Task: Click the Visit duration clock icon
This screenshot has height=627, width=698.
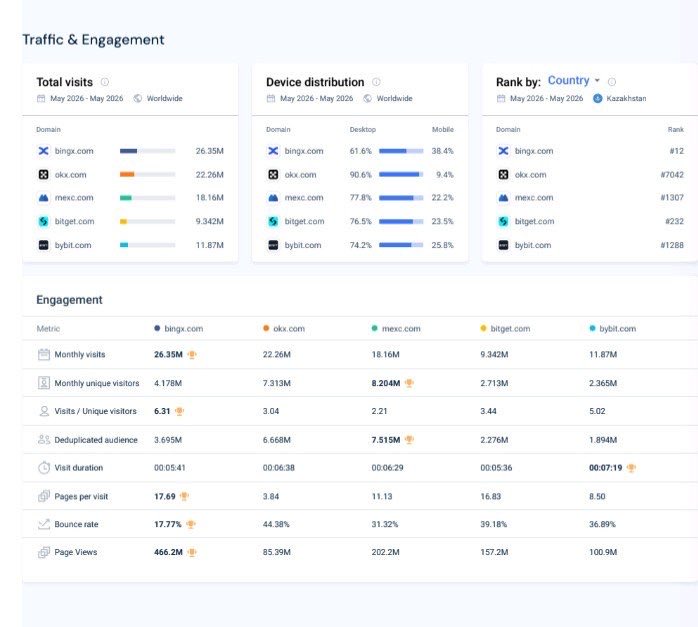Action: 44,468
